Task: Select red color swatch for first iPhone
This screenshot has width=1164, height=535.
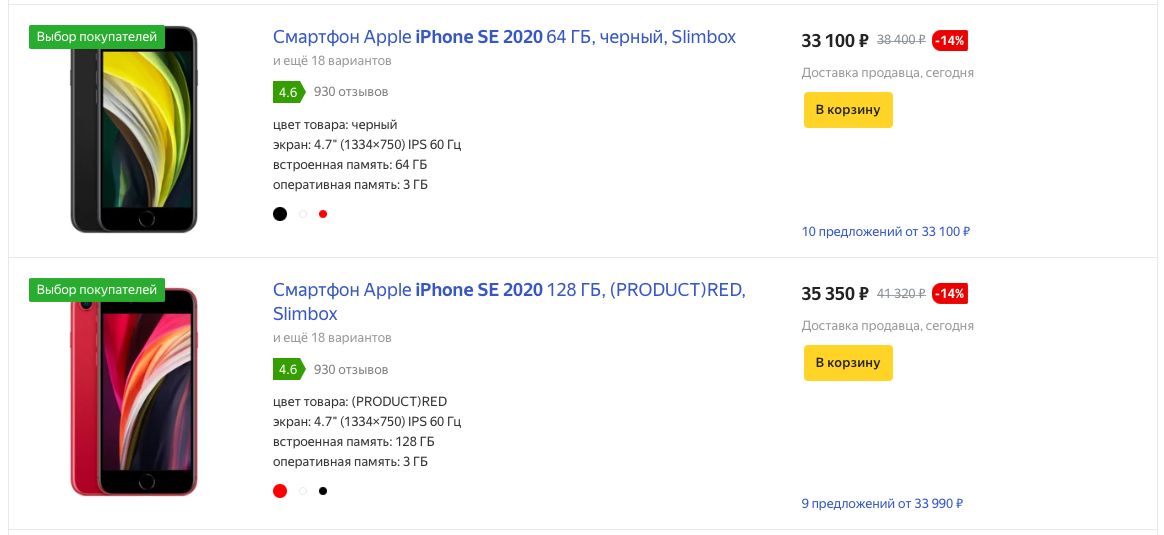Action: 323,214
